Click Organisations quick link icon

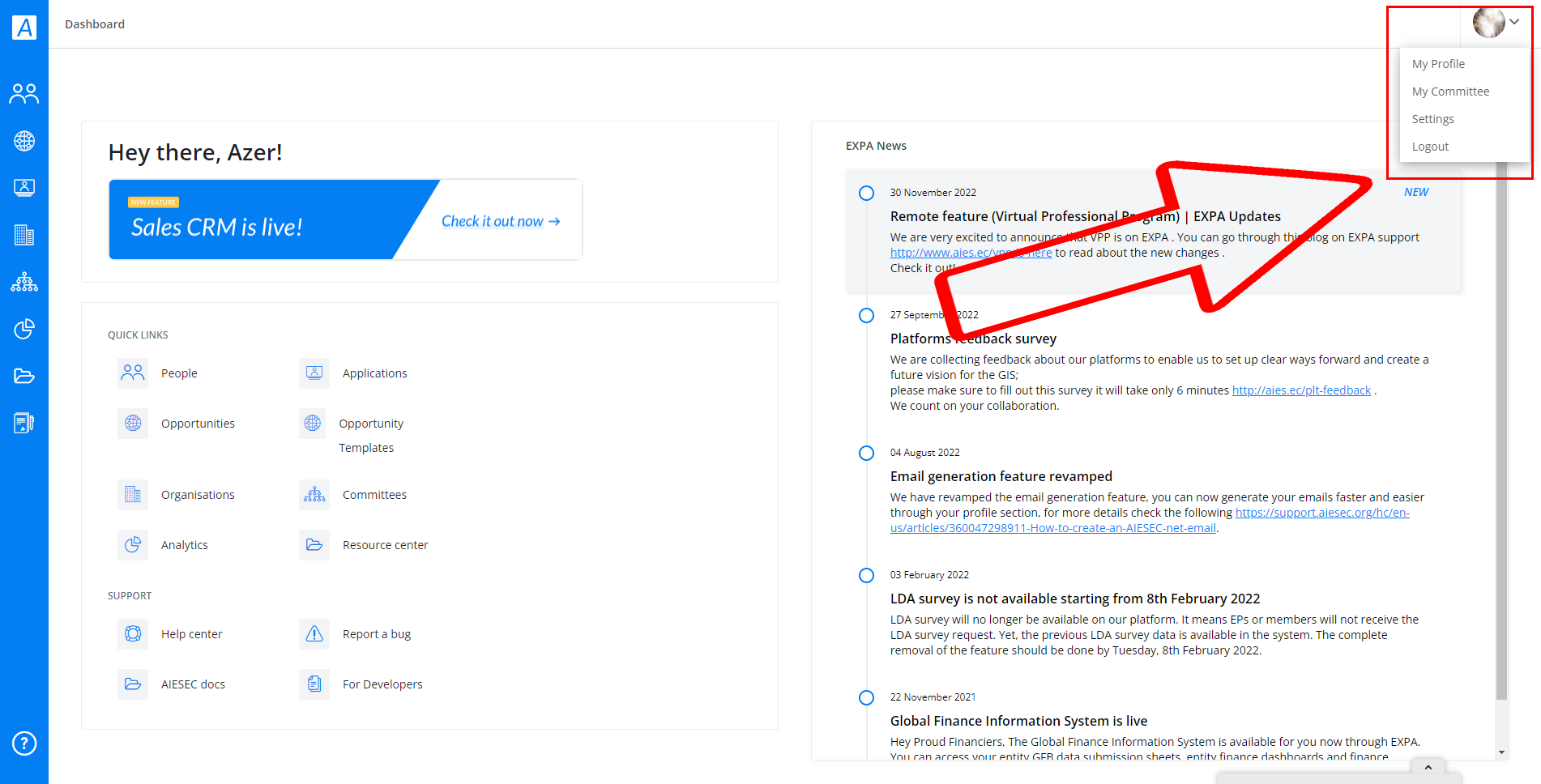pos(133,495)
